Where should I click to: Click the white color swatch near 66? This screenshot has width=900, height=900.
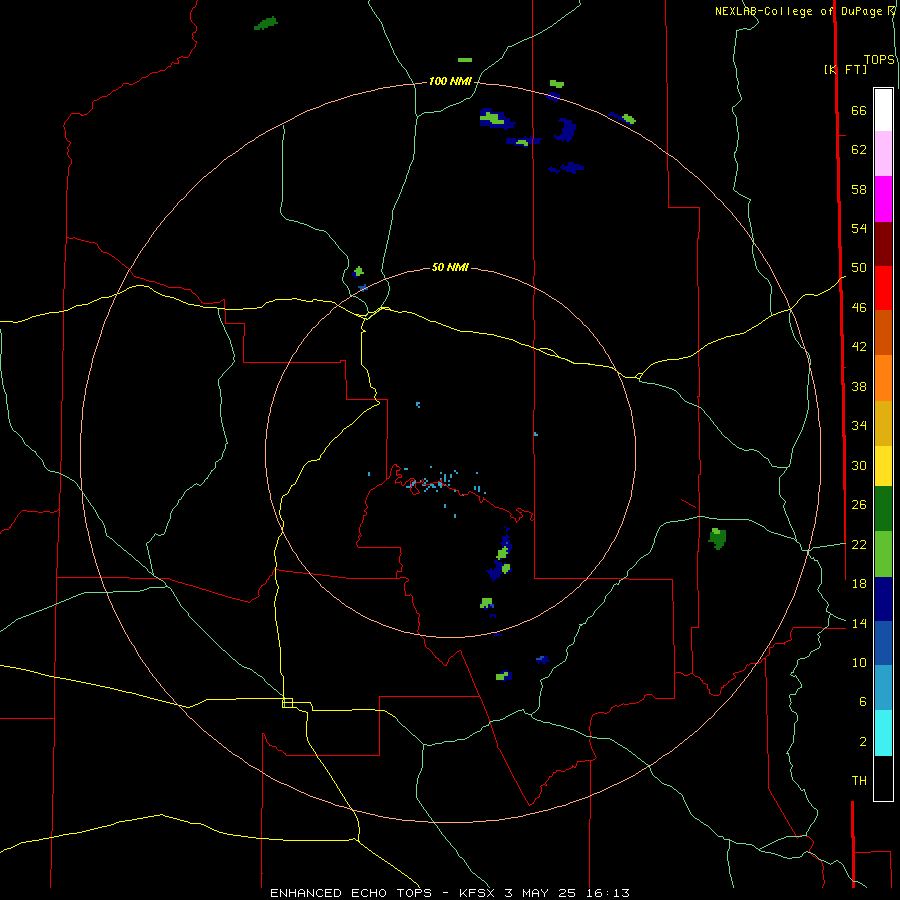(883, 110)
